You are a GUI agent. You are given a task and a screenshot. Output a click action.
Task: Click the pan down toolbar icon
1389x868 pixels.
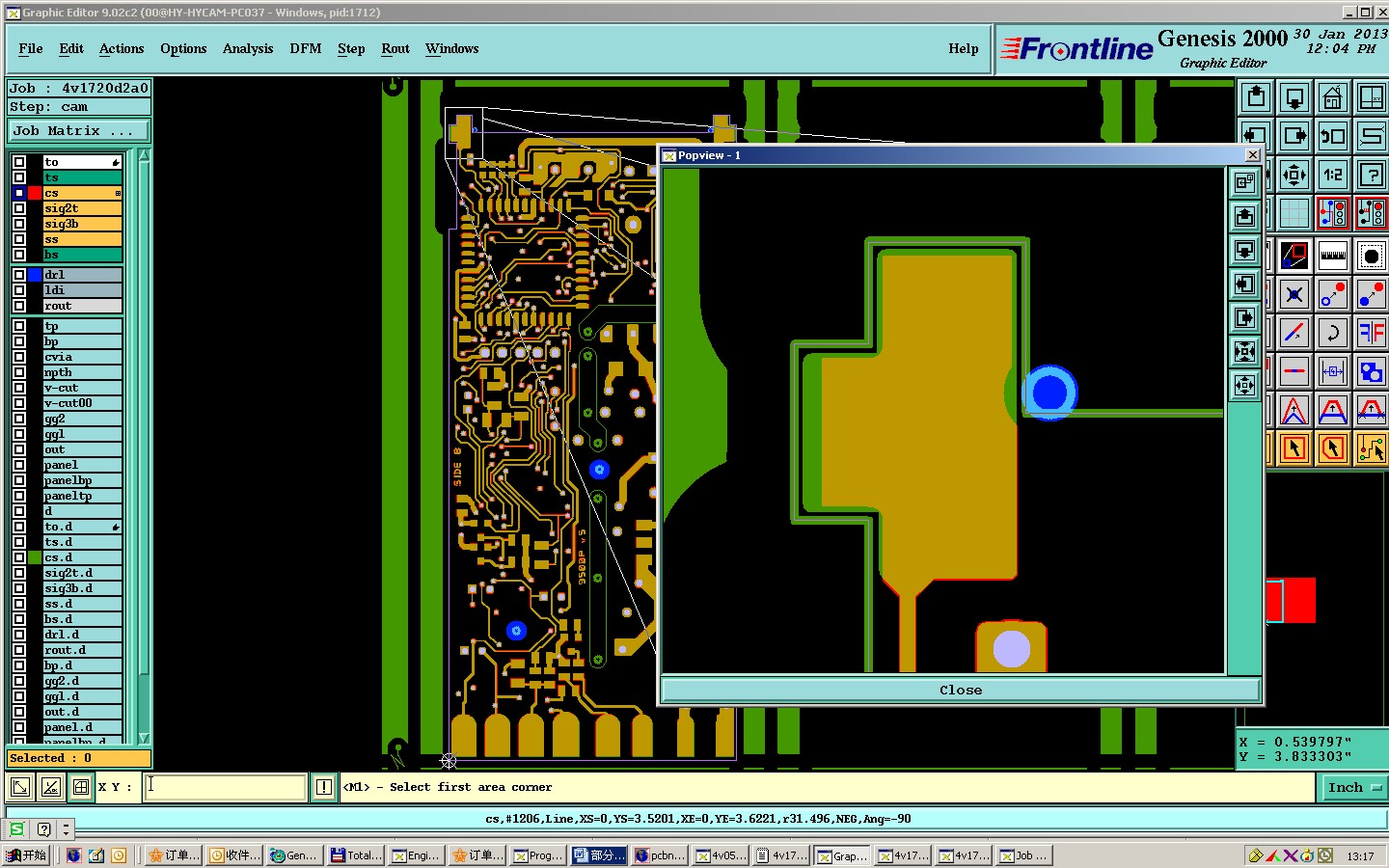click(1294, 97)
